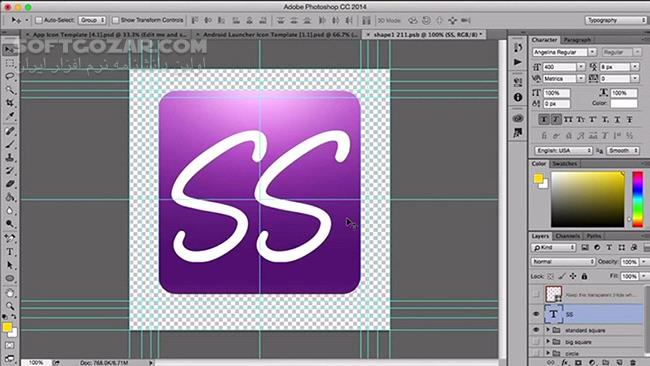
Task: Expand the standard square layer group
Action: coord(548,330)
